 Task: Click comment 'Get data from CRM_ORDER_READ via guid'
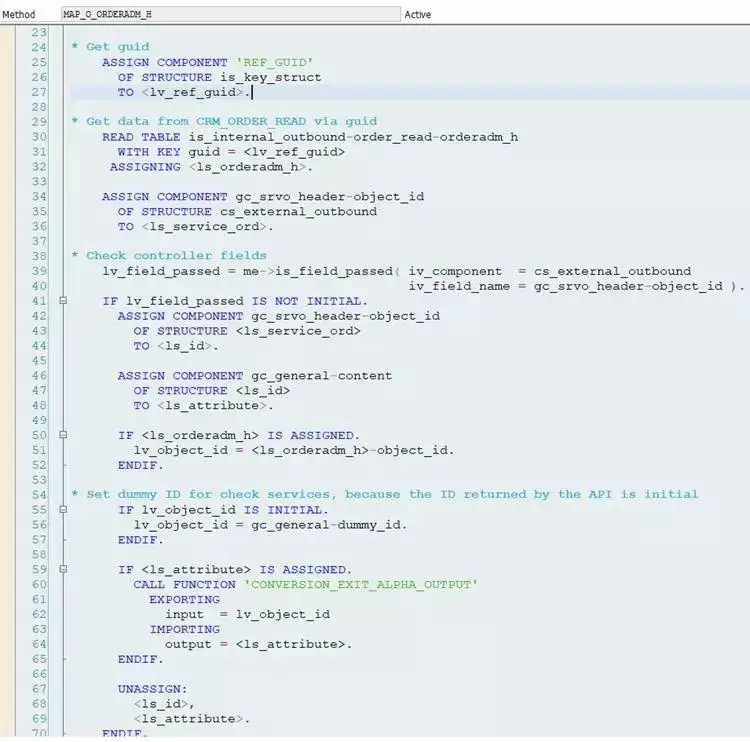click(x=232, y=122)
